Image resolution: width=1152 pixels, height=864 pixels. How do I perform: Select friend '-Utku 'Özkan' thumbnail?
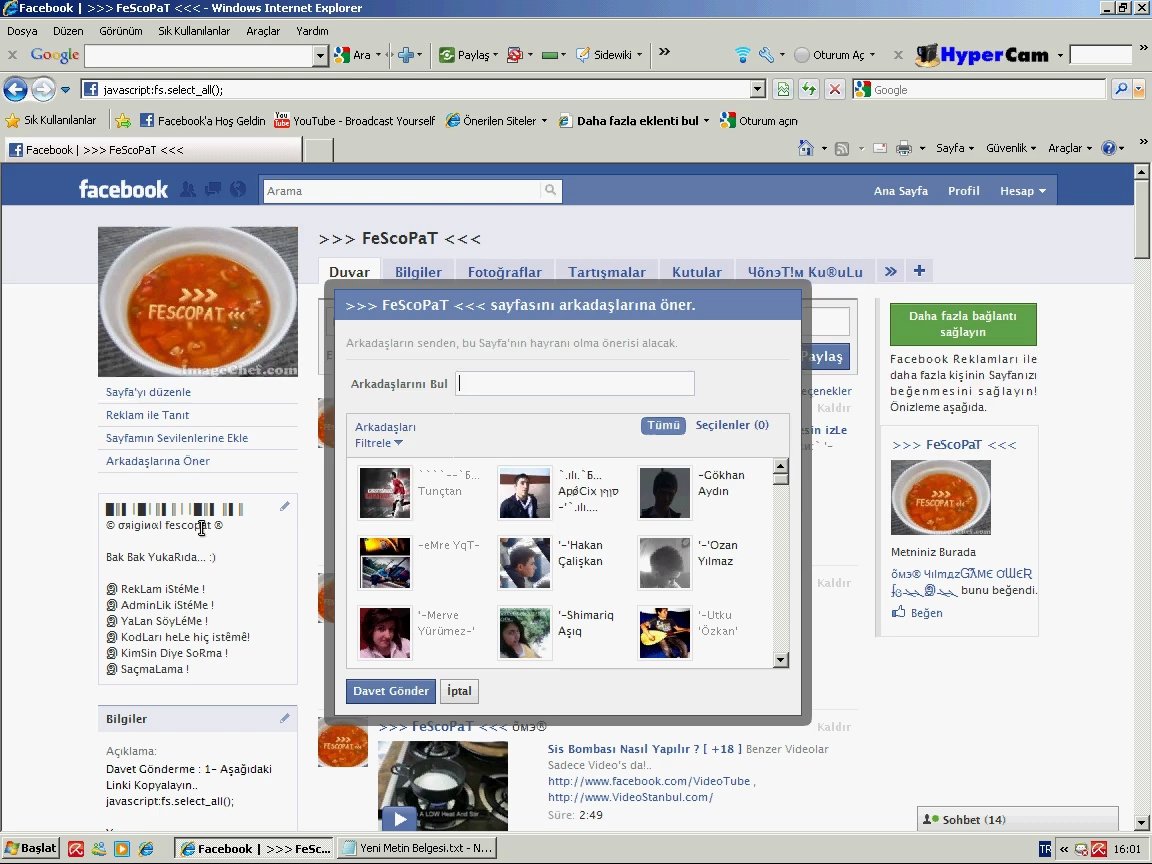tap(665, 633)
